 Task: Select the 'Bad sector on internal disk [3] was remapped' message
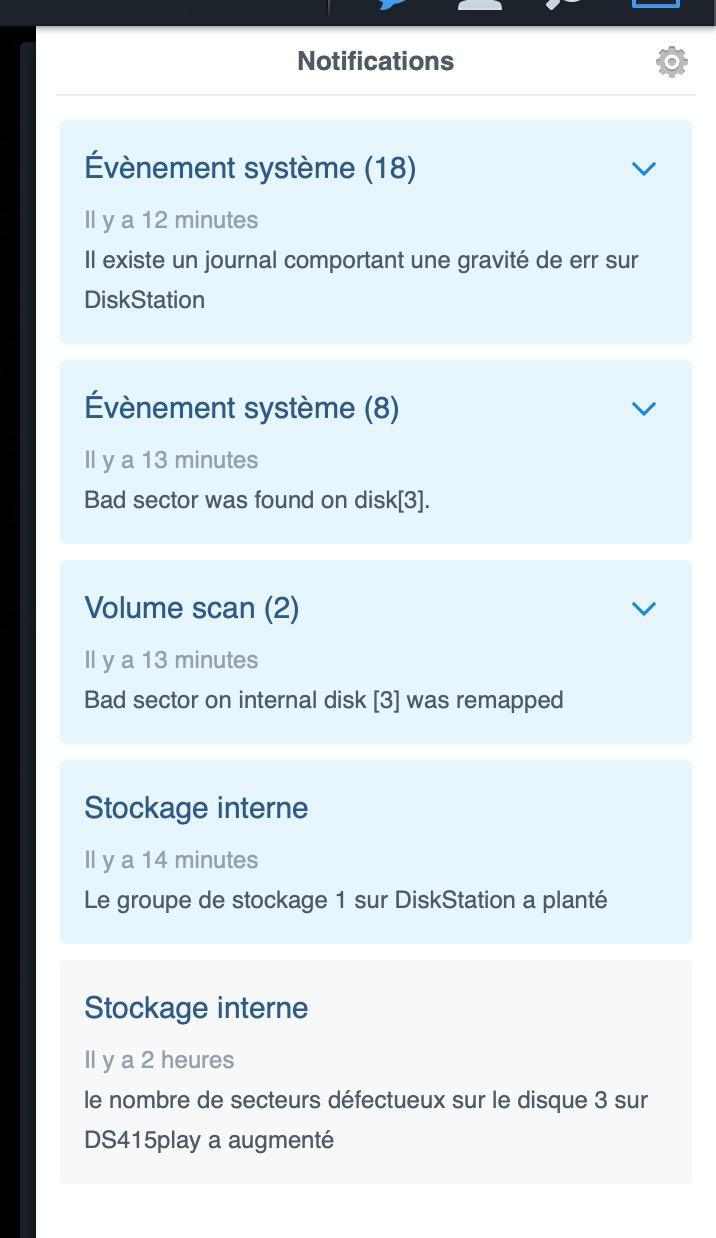(x=324, y=700)
